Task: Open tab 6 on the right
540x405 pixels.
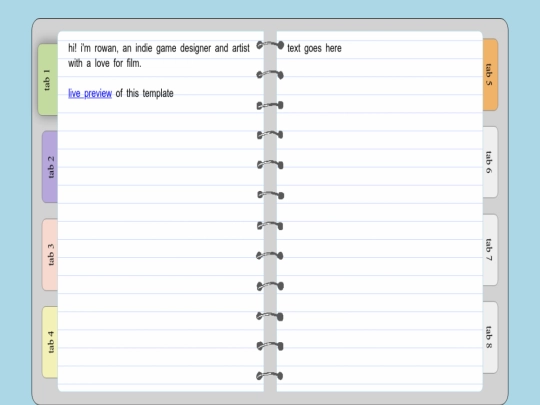Action: (x=490, y=162)
